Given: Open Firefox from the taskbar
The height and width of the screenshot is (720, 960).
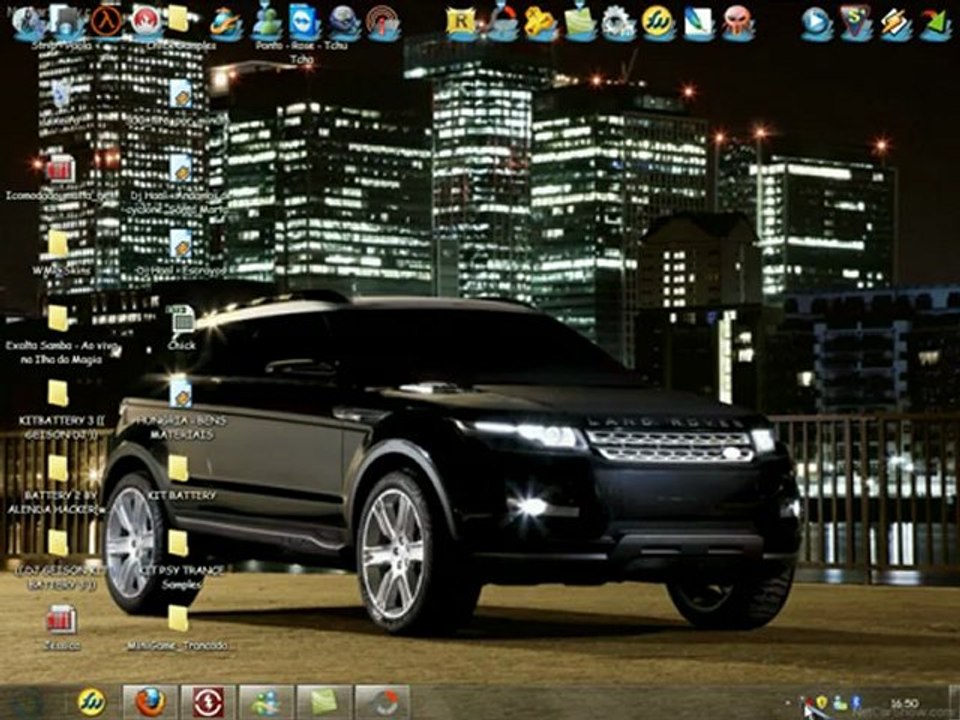Looking at the screenshot, I should [150, 702].
